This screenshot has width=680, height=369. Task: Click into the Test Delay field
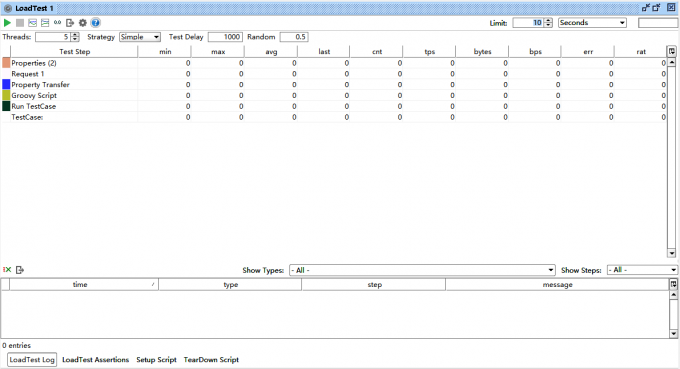click(x=225, y=37)
